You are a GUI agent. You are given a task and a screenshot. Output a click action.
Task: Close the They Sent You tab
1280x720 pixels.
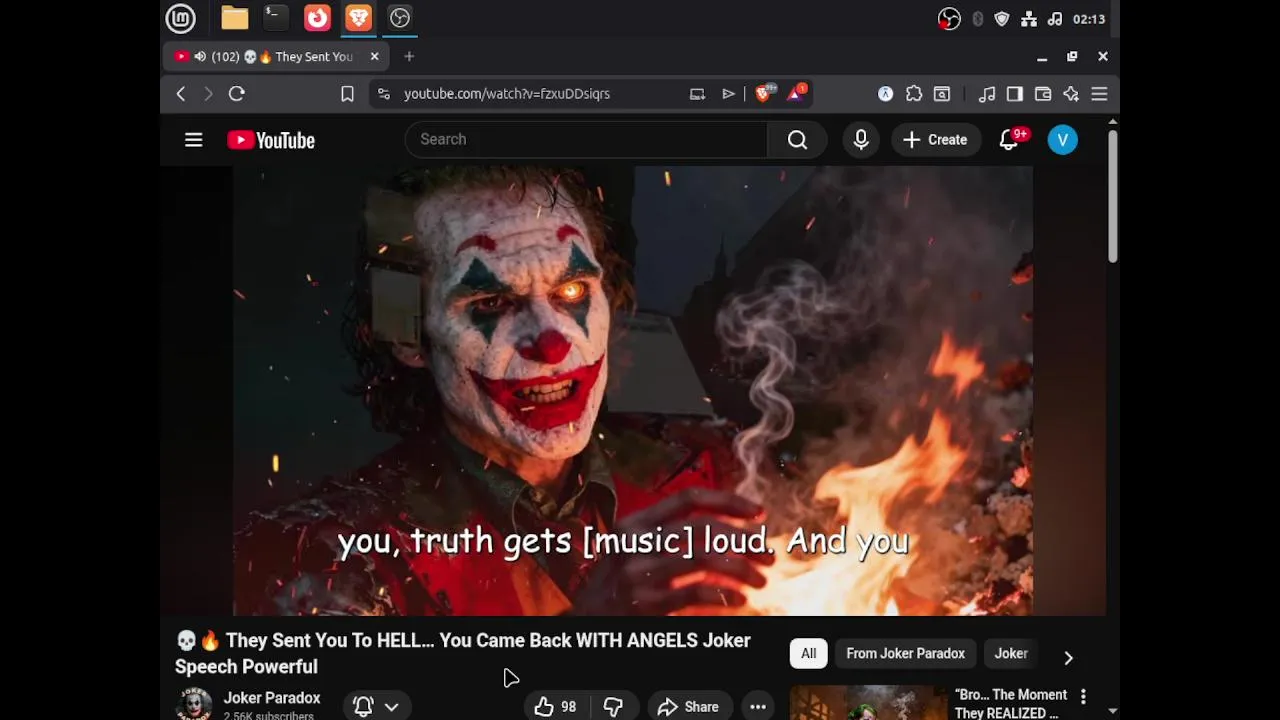tap(374, 57)
